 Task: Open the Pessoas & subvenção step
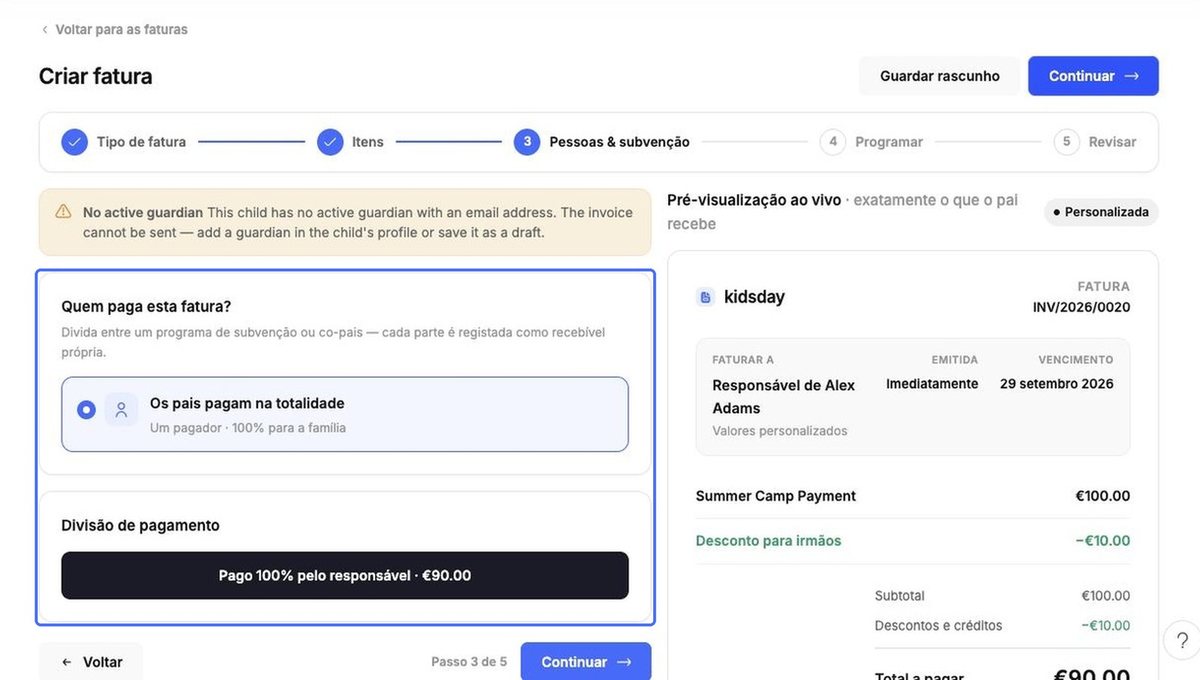click(602, 142)
